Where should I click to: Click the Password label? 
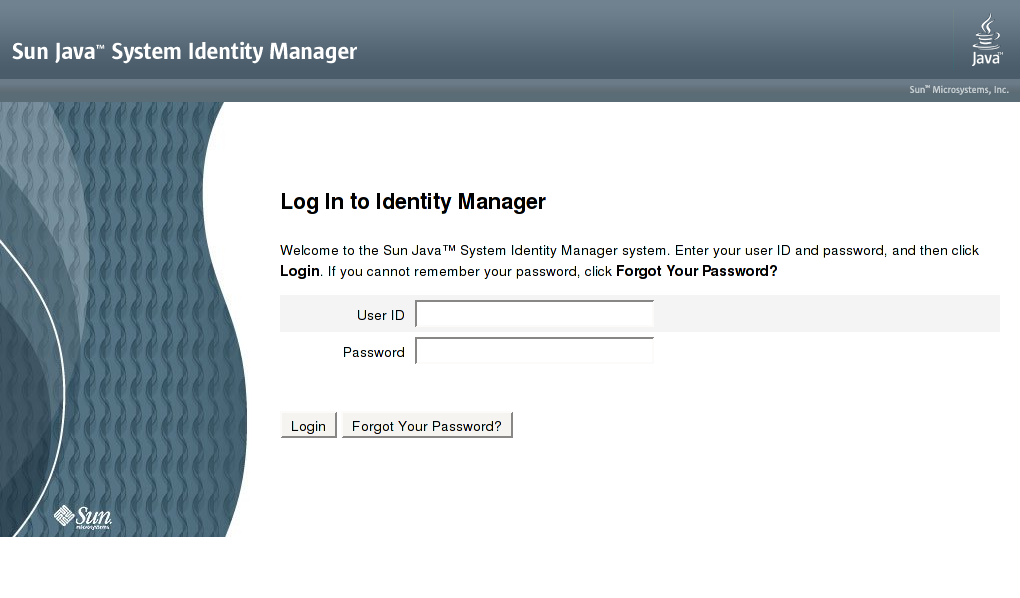[x=373, y=352]
